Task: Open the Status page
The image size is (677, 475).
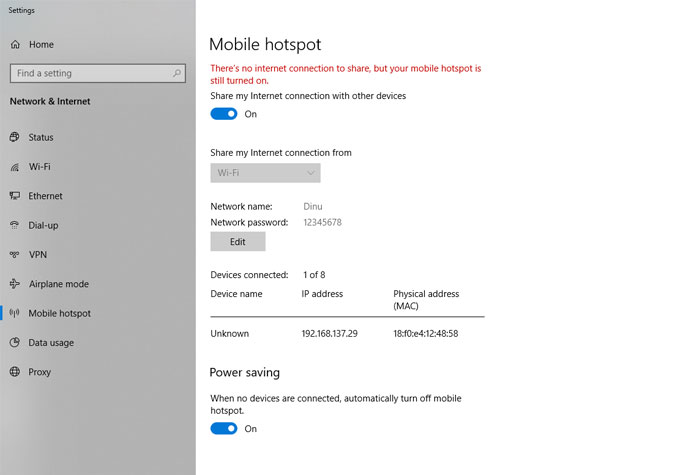Action: coord(41,137)
